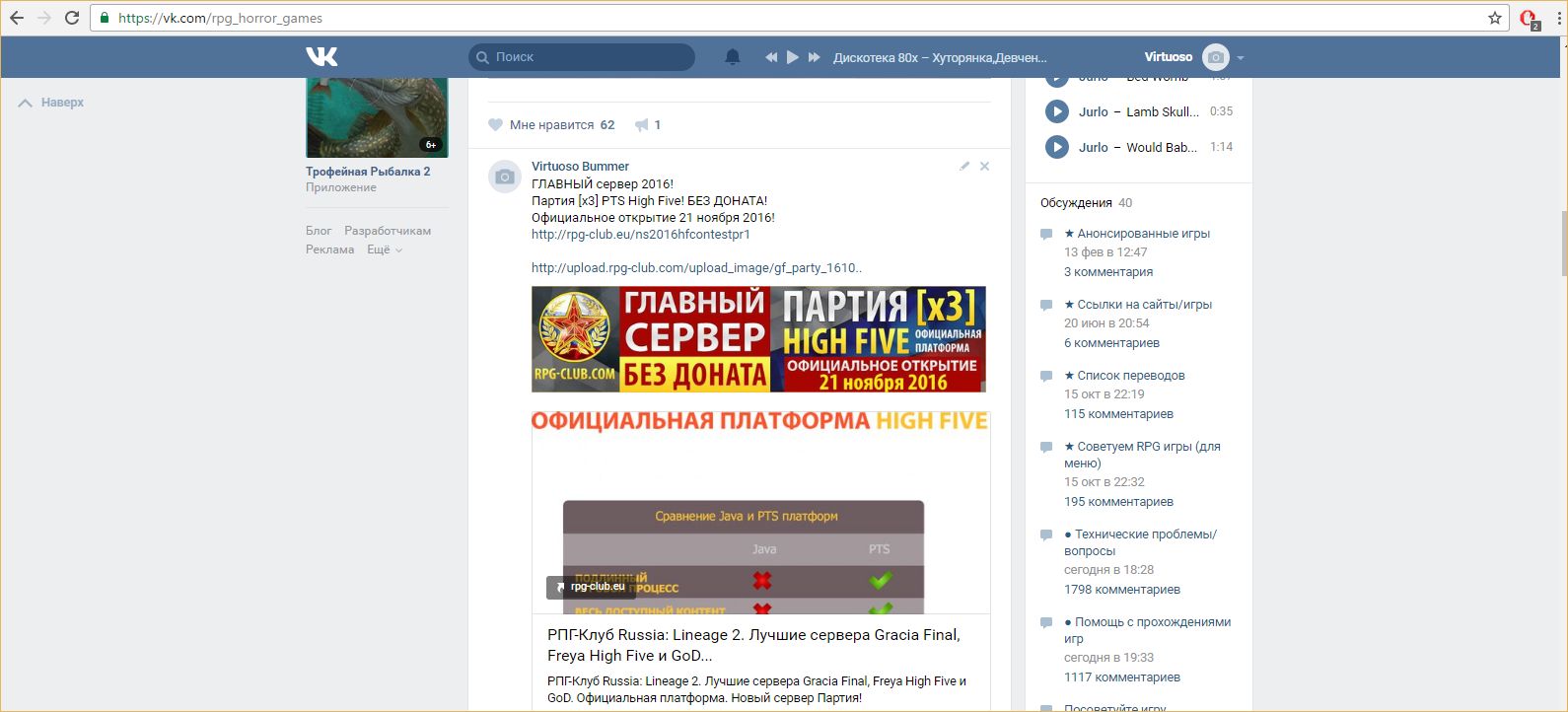1568x712 pixels.
Task: Open the rpg-club.eu/ns2016hfcontestpr1 link
Action: click(640, 235)
